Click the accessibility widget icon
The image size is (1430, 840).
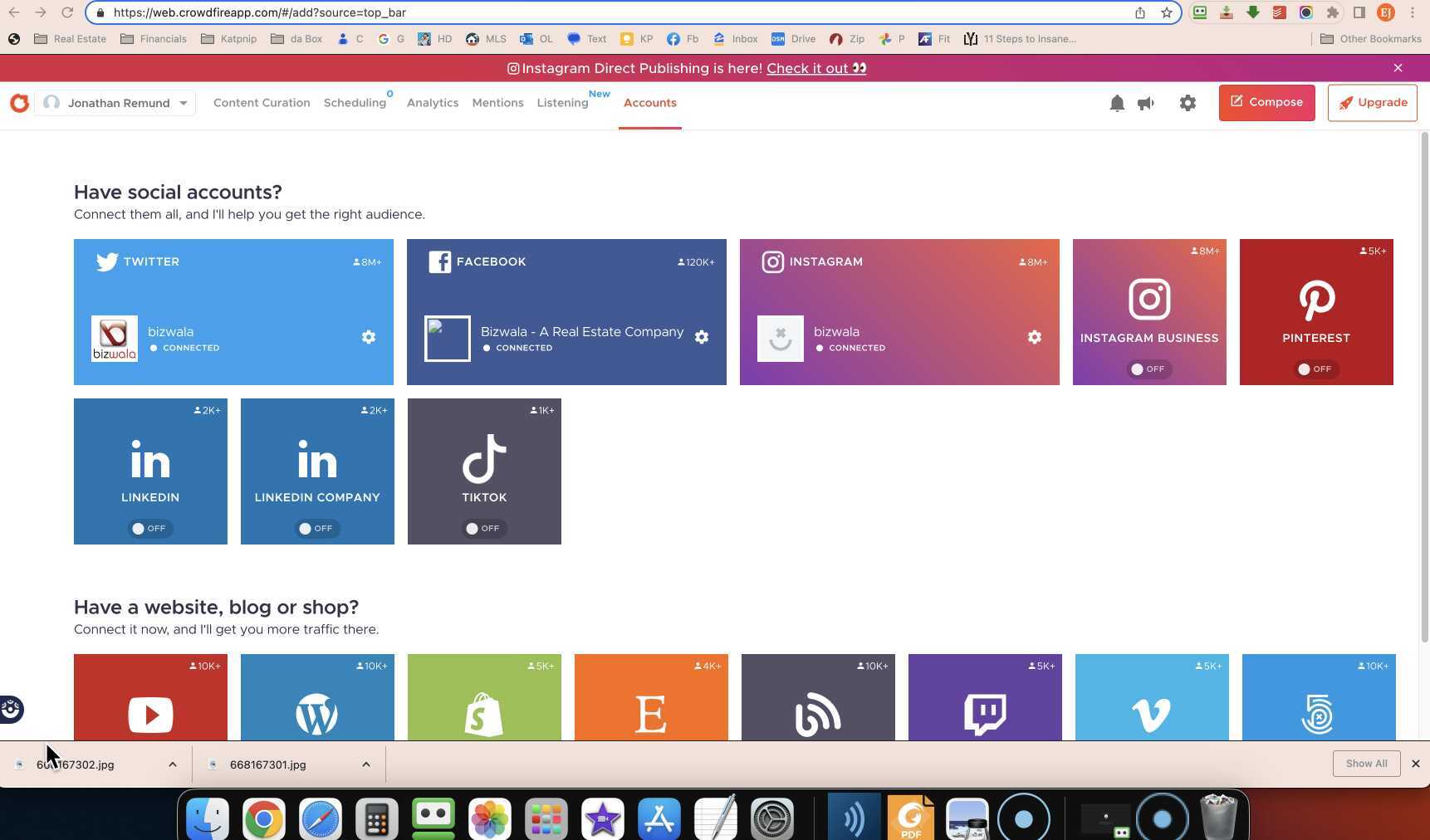coord(12,710)
